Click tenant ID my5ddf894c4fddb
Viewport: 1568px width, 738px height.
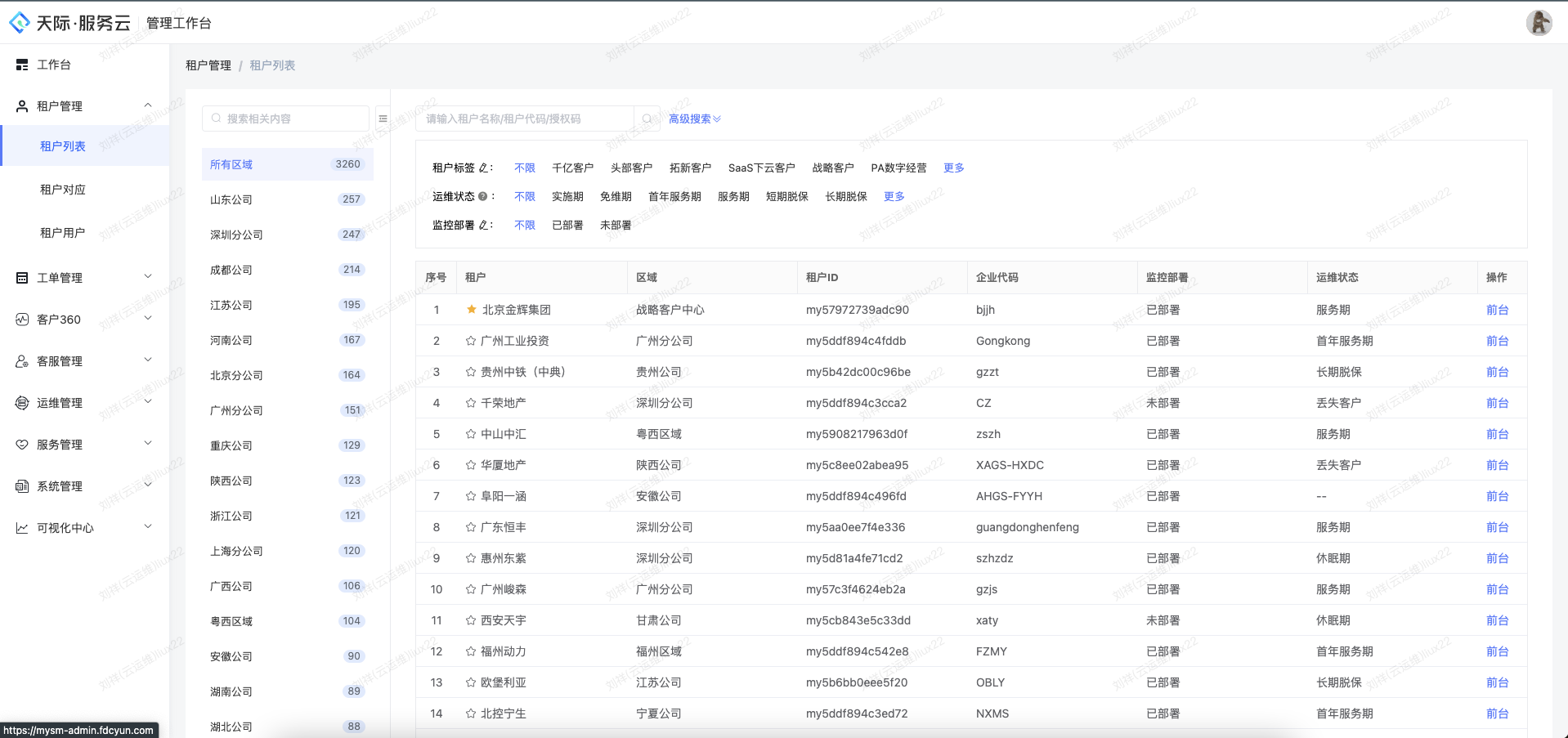[x=856, y=341]
